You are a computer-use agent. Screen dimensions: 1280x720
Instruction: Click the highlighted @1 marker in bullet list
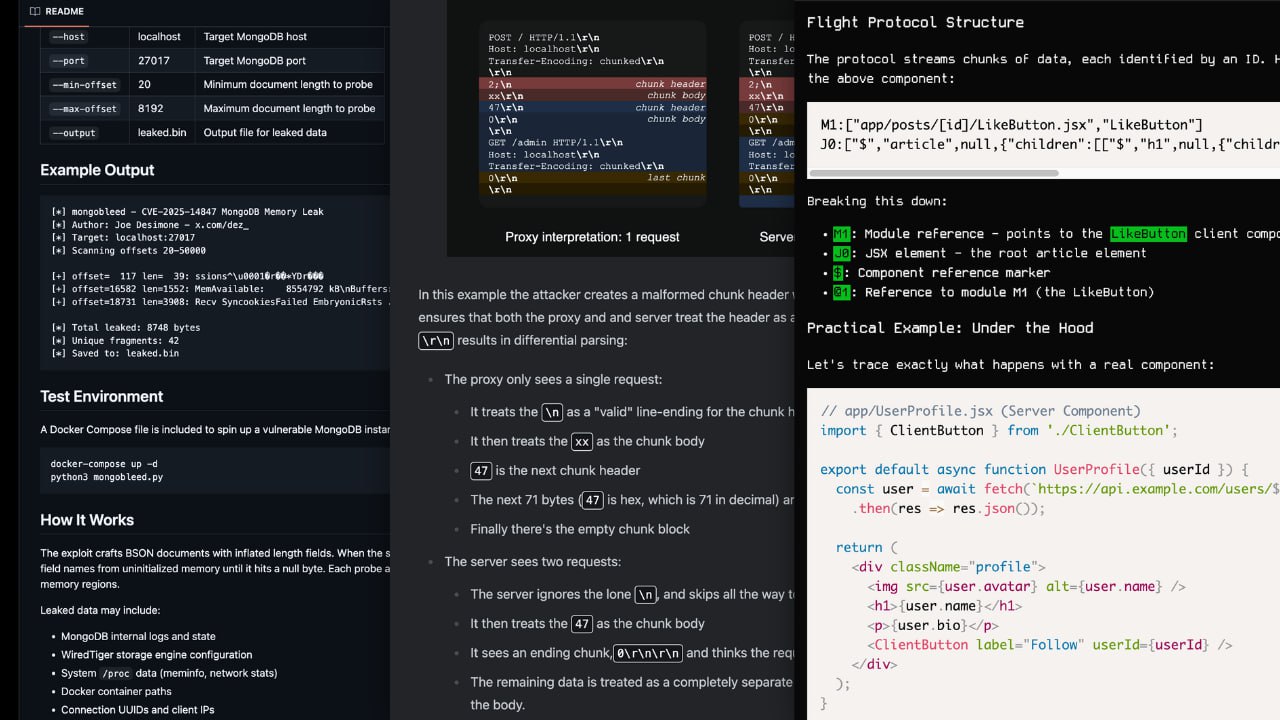841,292
